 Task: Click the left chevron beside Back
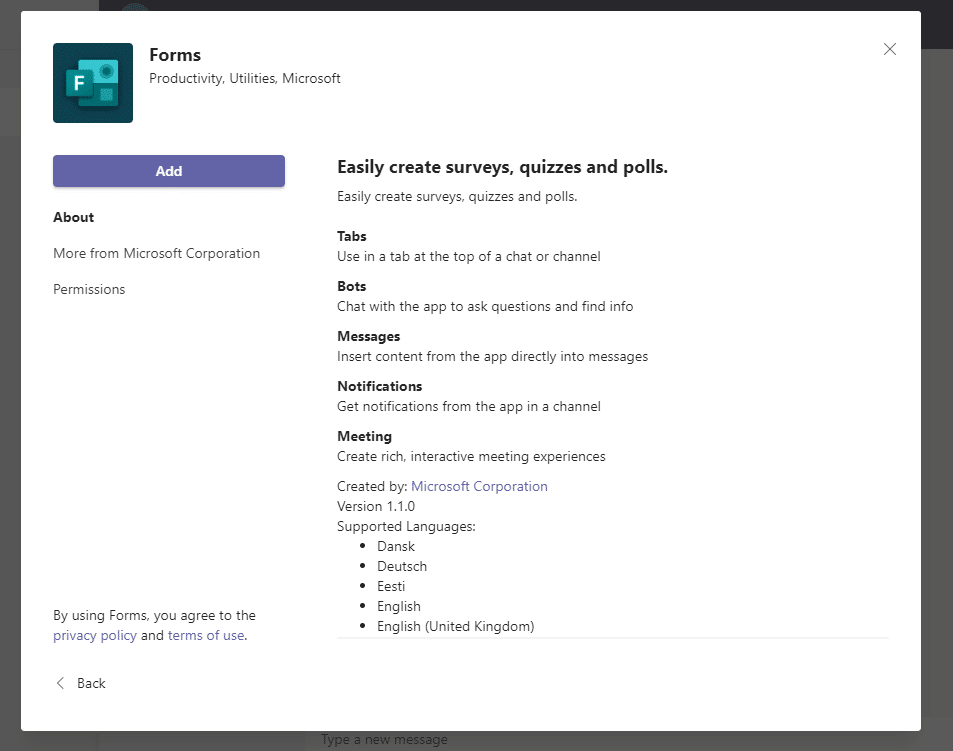pos(60,683)
